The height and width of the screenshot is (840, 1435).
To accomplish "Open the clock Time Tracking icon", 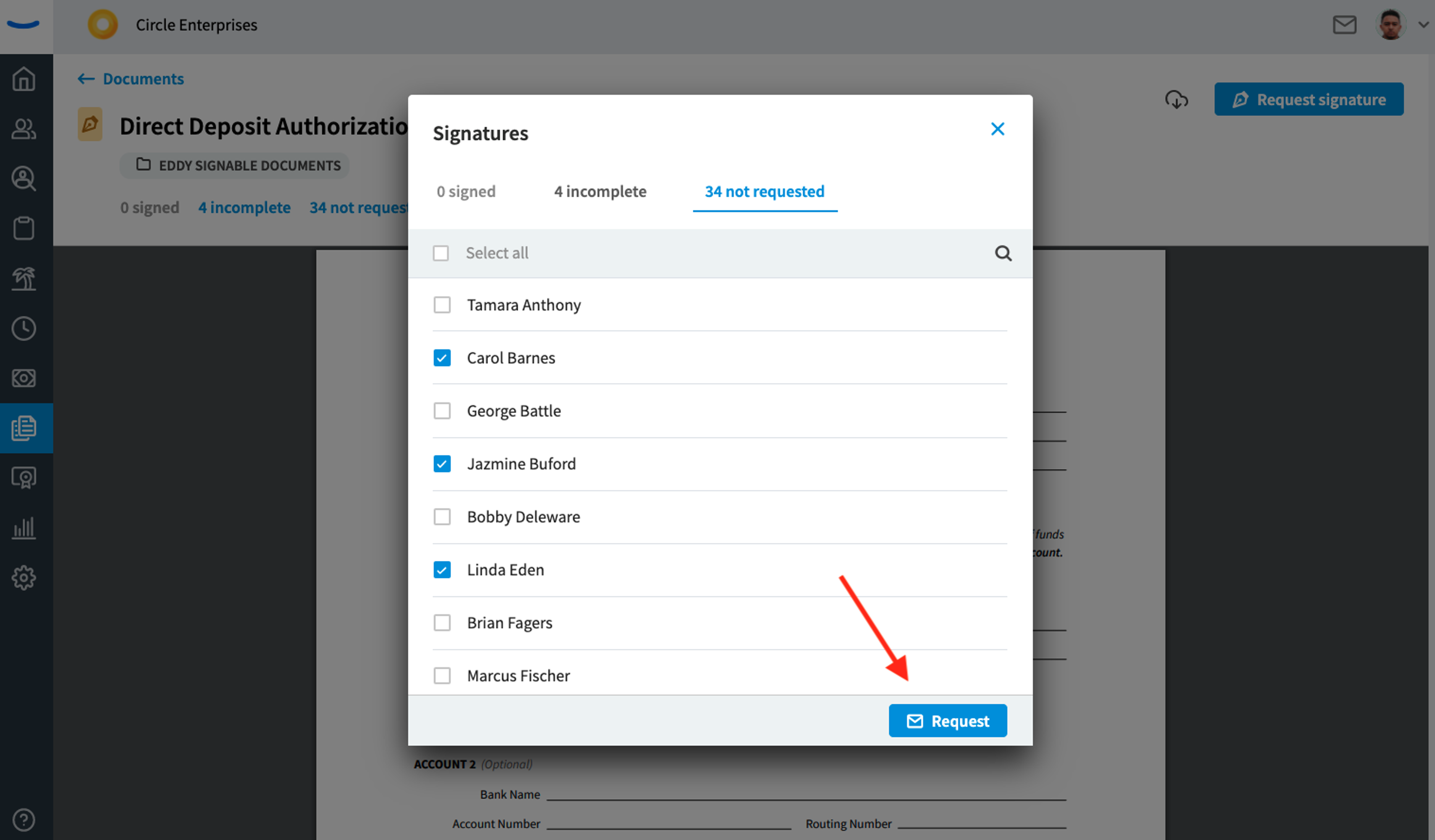I will 24,328.
